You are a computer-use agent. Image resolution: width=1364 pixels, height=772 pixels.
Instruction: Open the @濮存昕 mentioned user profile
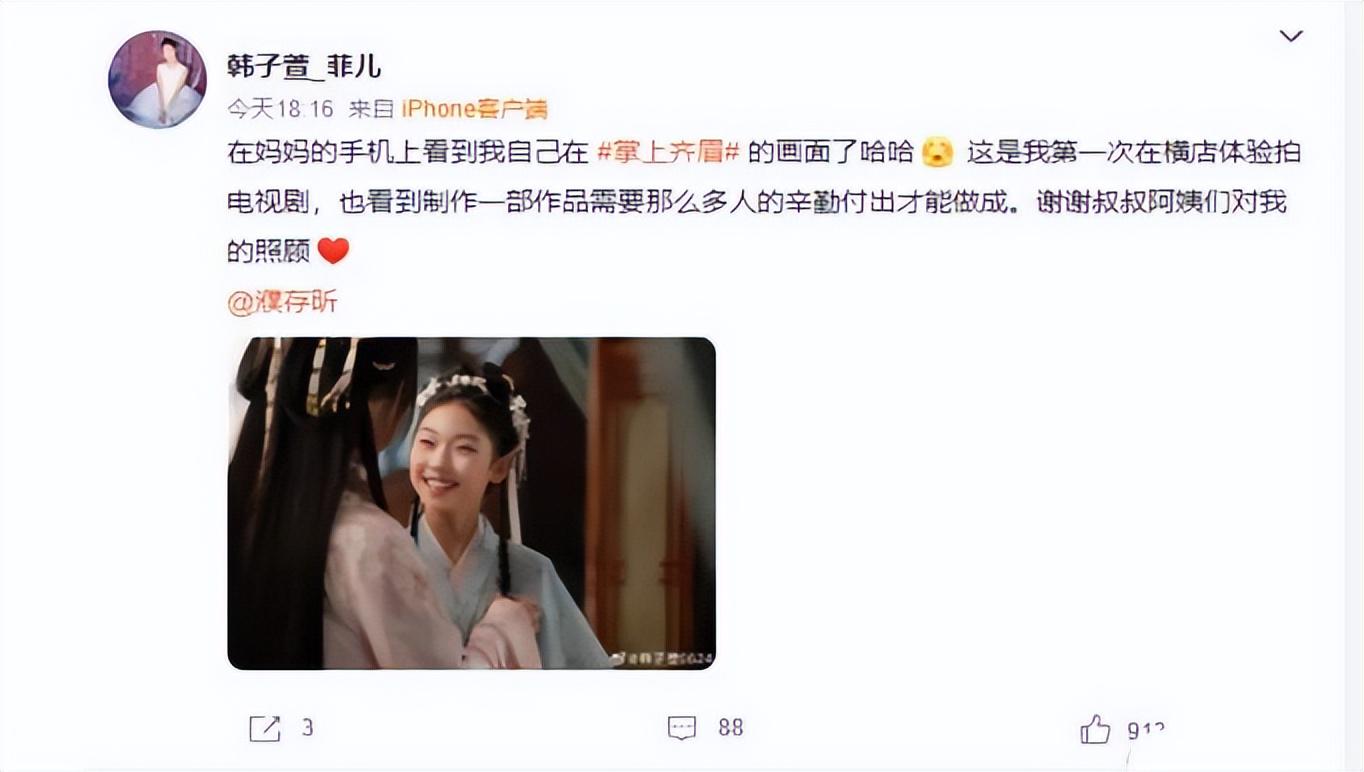[x=283, y=302]
